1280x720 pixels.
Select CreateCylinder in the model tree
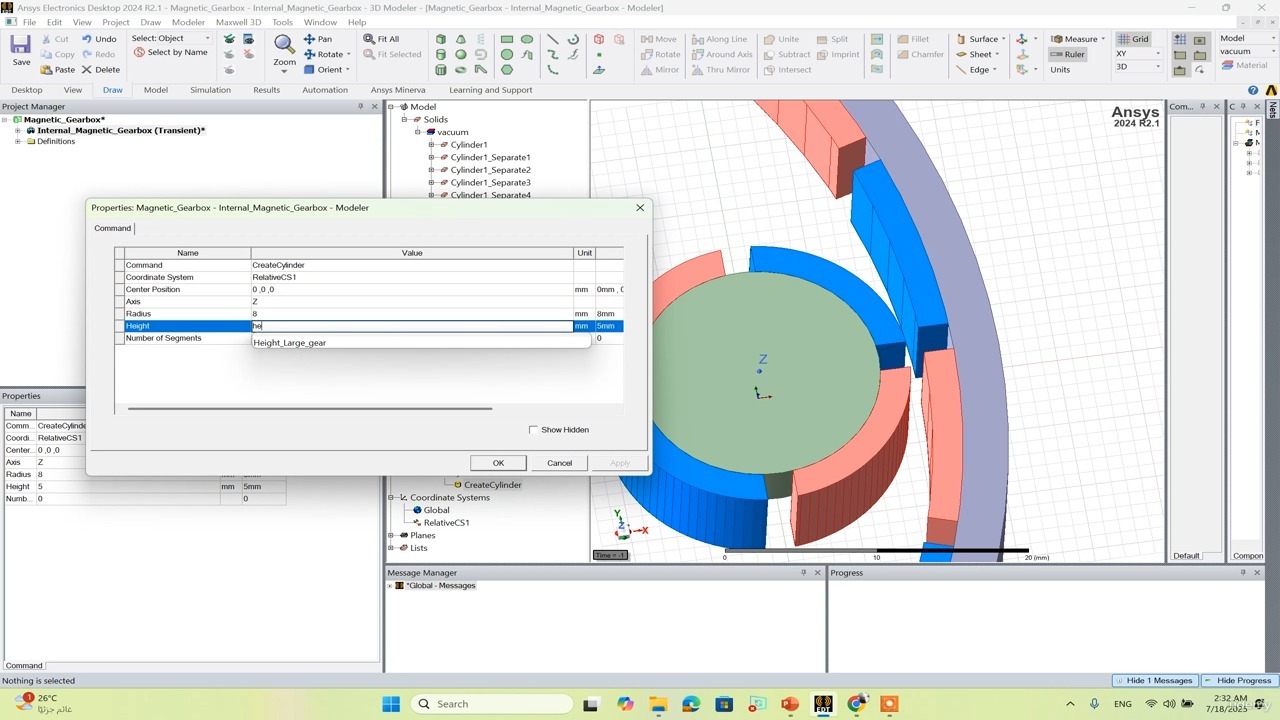point(492,485)
